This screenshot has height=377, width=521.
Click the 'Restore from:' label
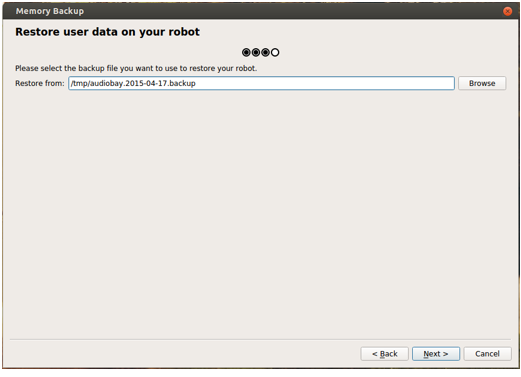40,83
